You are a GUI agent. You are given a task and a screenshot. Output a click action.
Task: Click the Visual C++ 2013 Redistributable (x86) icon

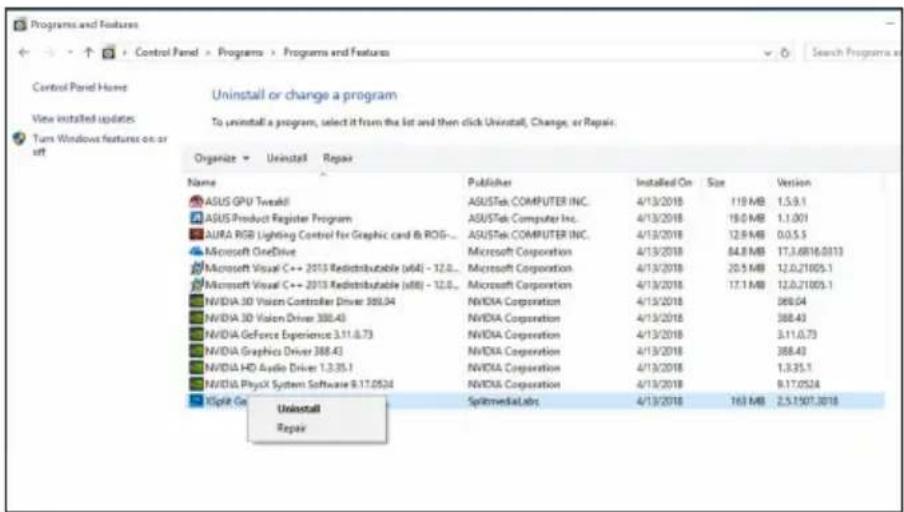pyautogui.click(x=197, y=285)
